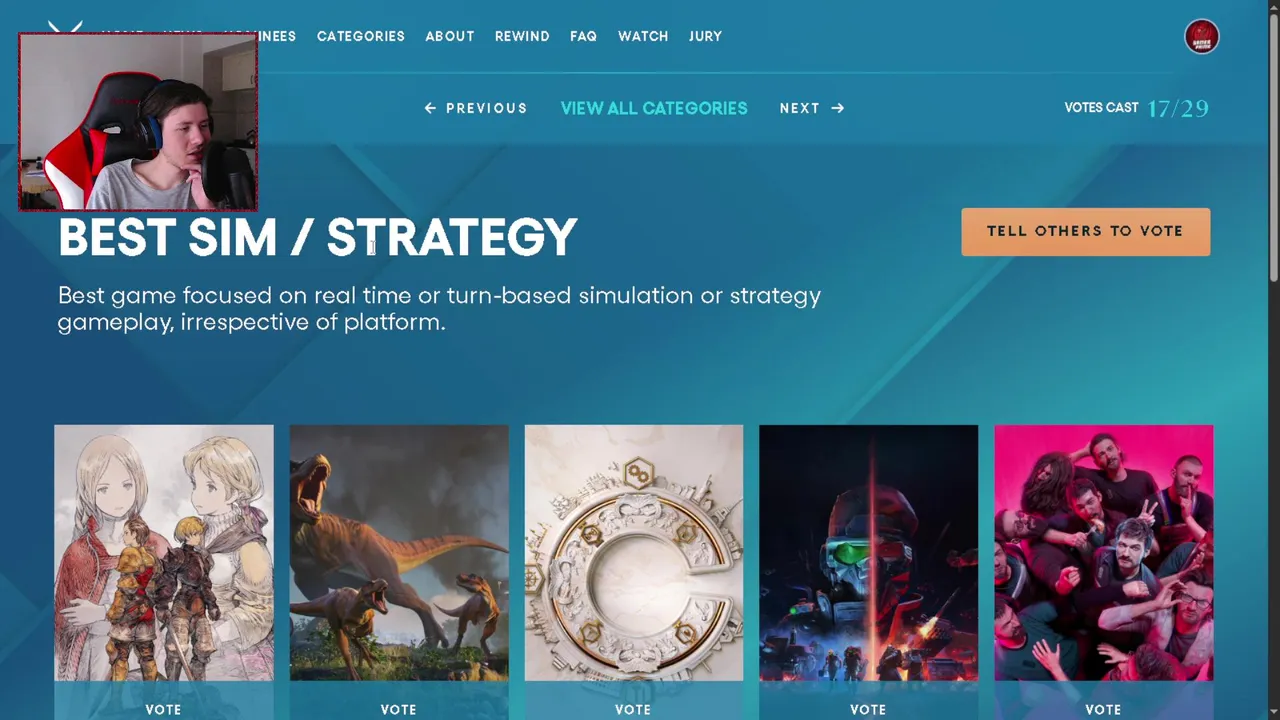Select the anime characters game artwork
This screenshot has height=720, width=1280.
[x=164, y=553]
